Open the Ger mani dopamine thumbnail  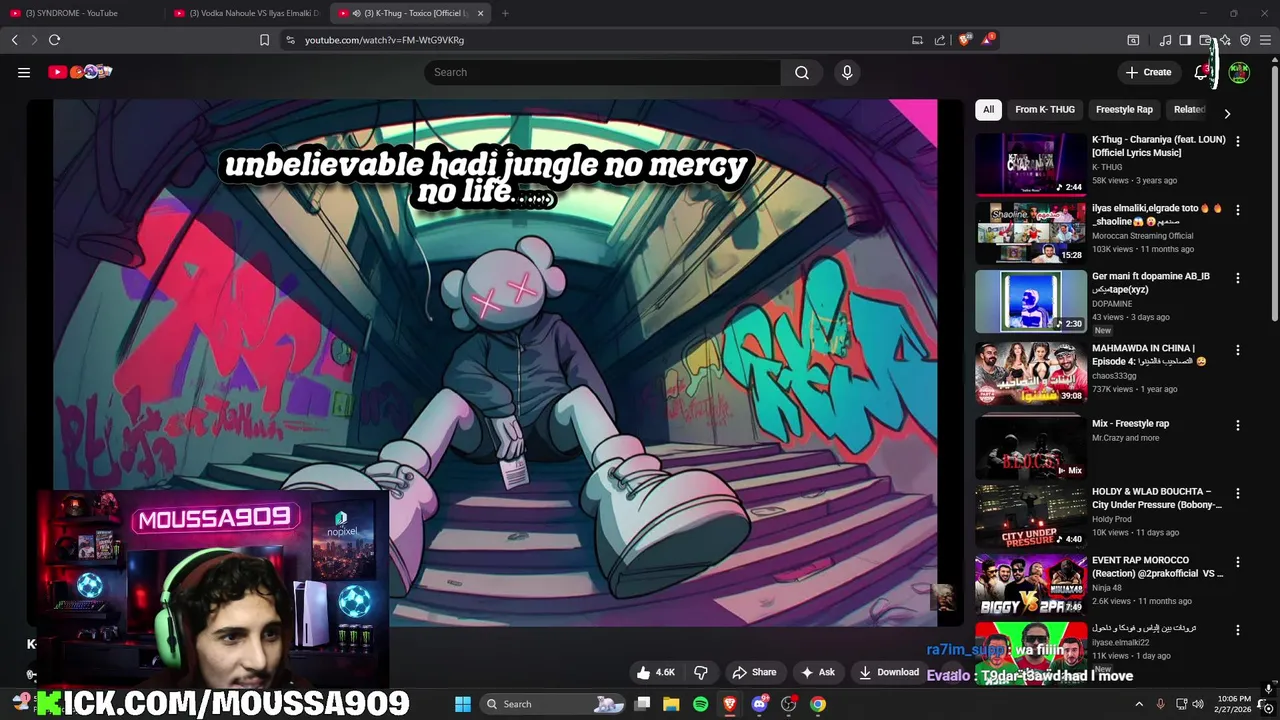pyautogui.click(x=1030, y=301)
